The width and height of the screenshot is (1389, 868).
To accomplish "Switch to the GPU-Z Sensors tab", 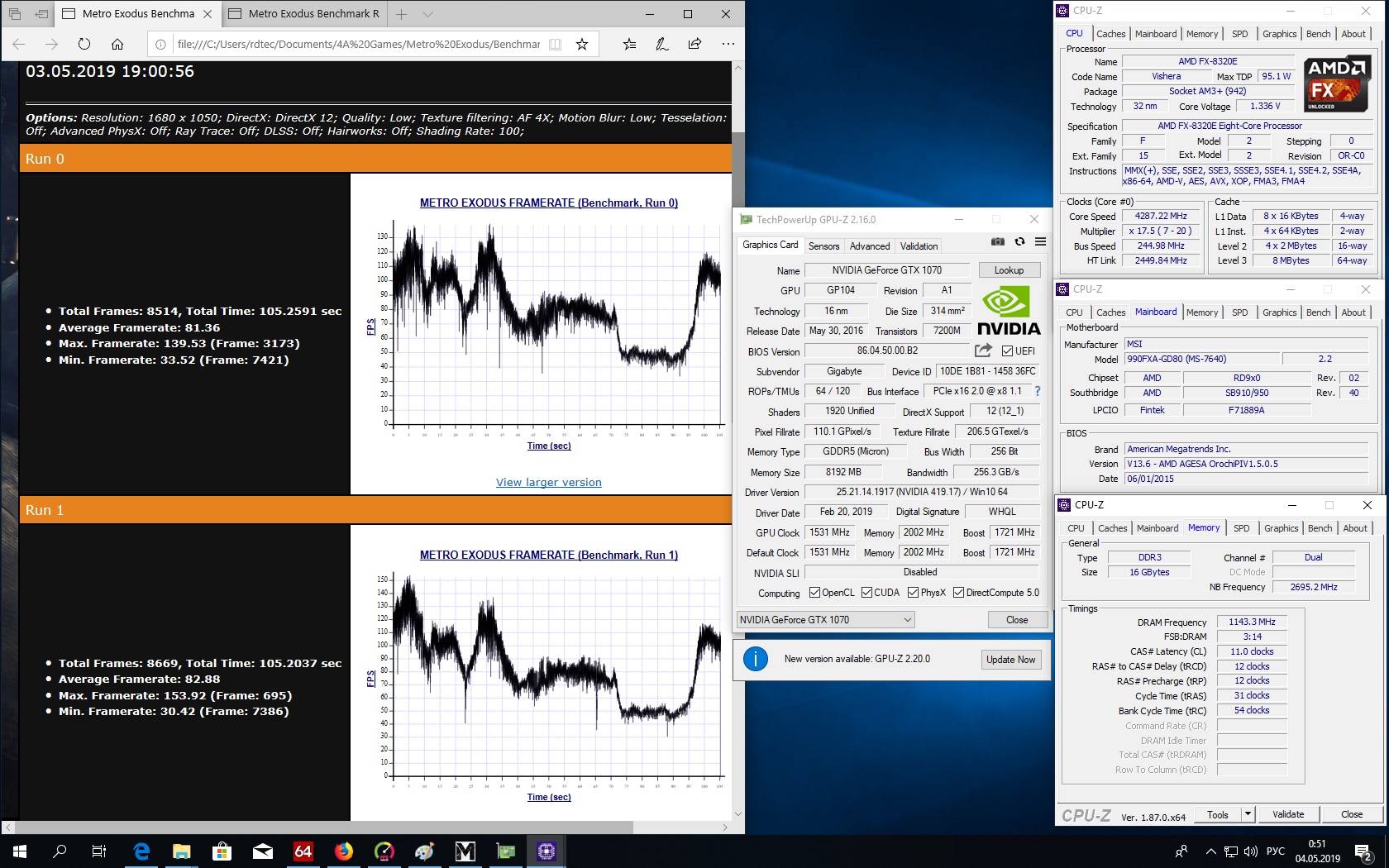I will click(823, 246).
